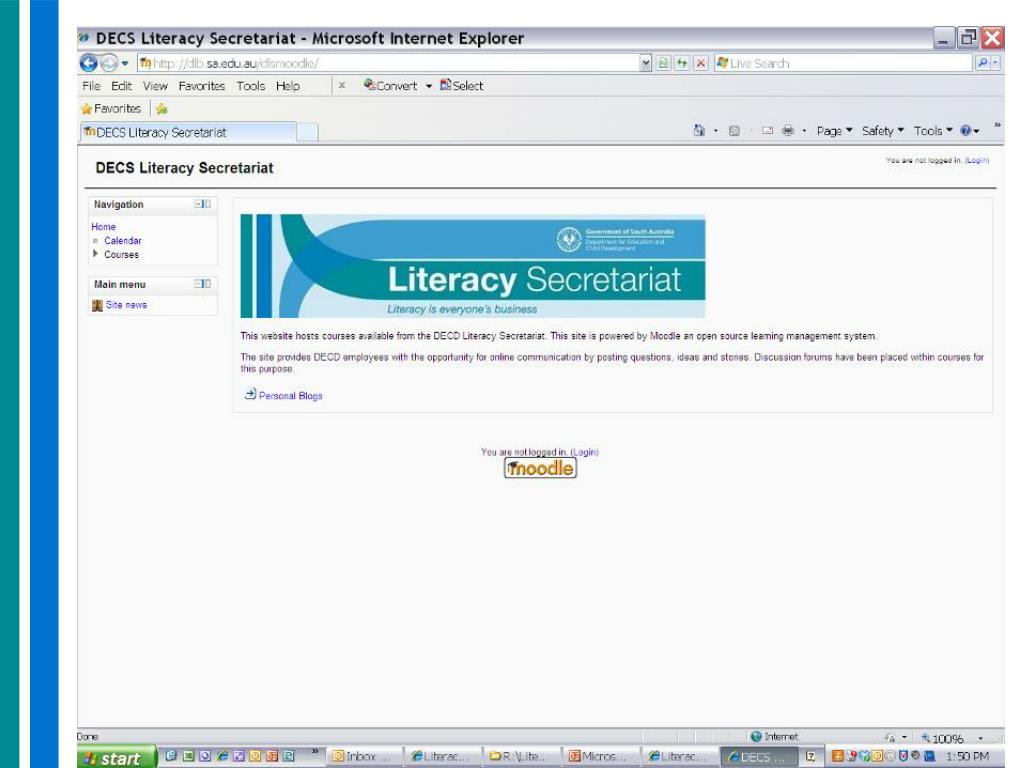
Task: Click the Feeds icon in command bar
Action: point(734,131)
